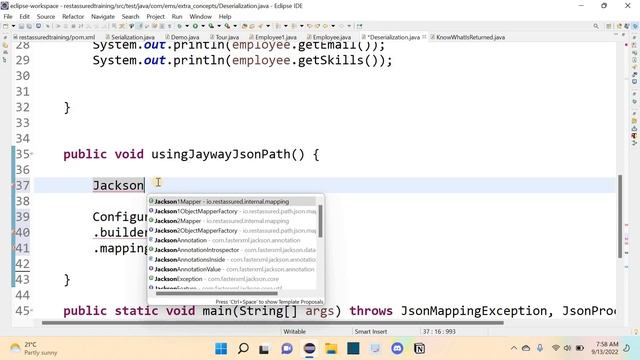Viewport: 640px width, 360px height.
Task: Click line number 37 in the gutter
Action: (22, 185)
